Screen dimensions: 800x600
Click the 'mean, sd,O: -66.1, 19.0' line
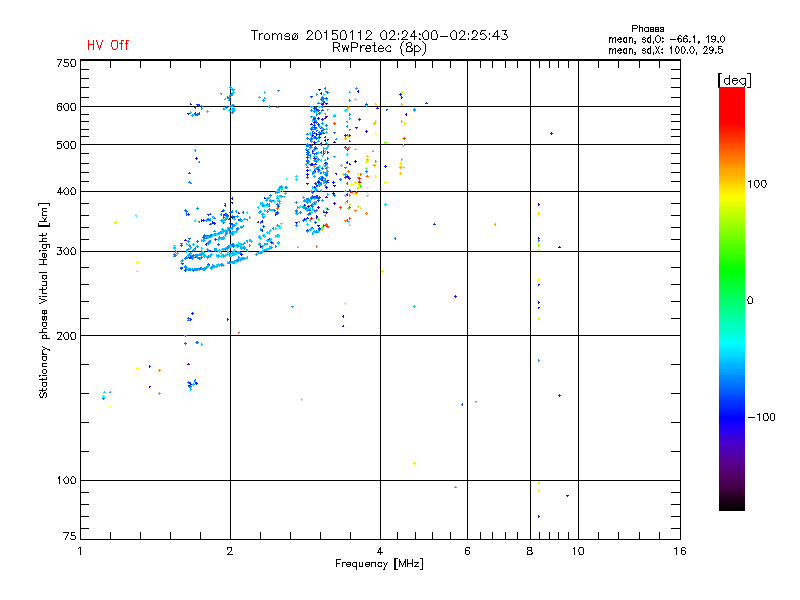(x=666, y=39)
